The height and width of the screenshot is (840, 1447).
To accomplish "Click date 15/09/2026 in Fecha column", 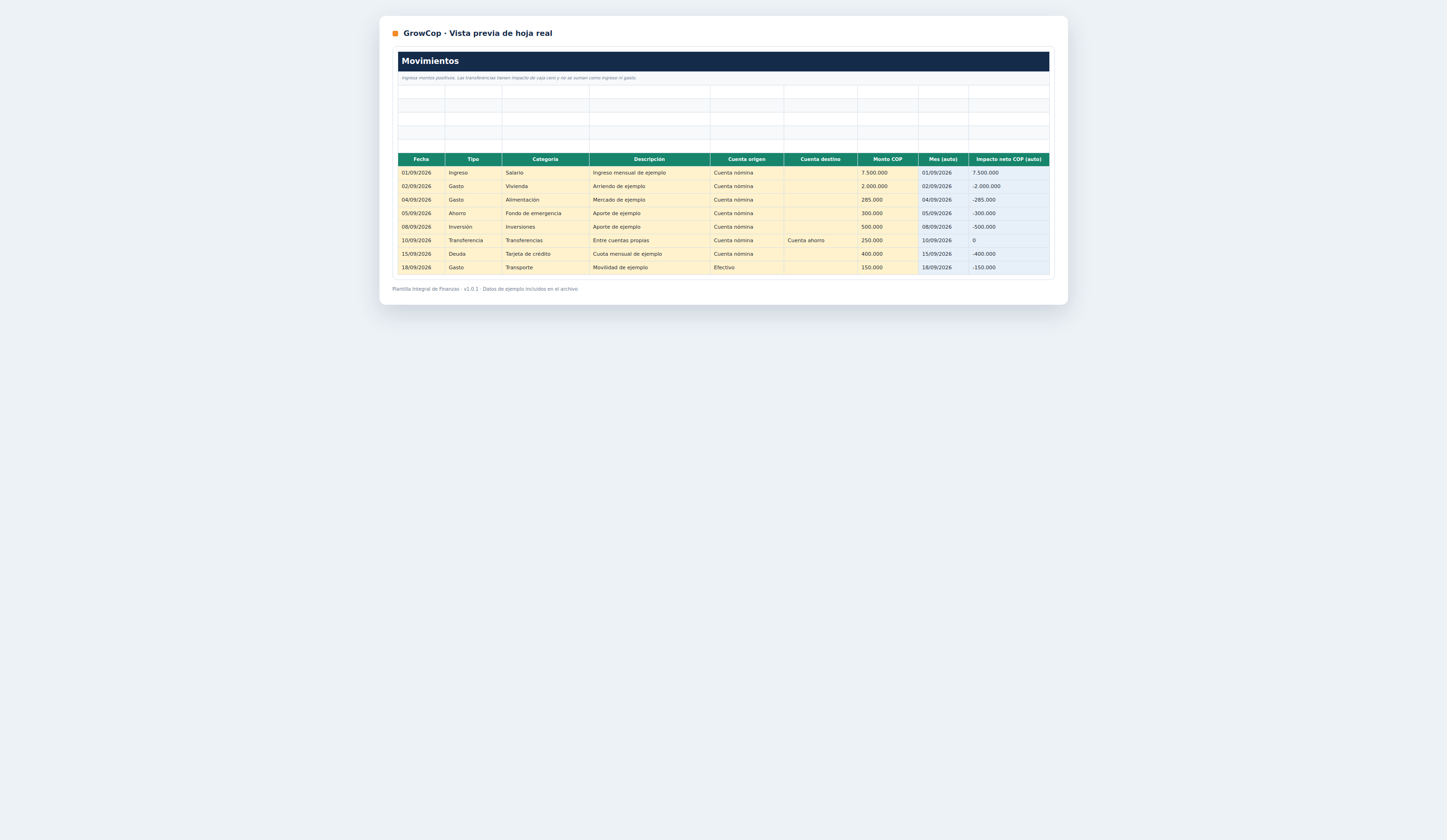I will 421,254.
